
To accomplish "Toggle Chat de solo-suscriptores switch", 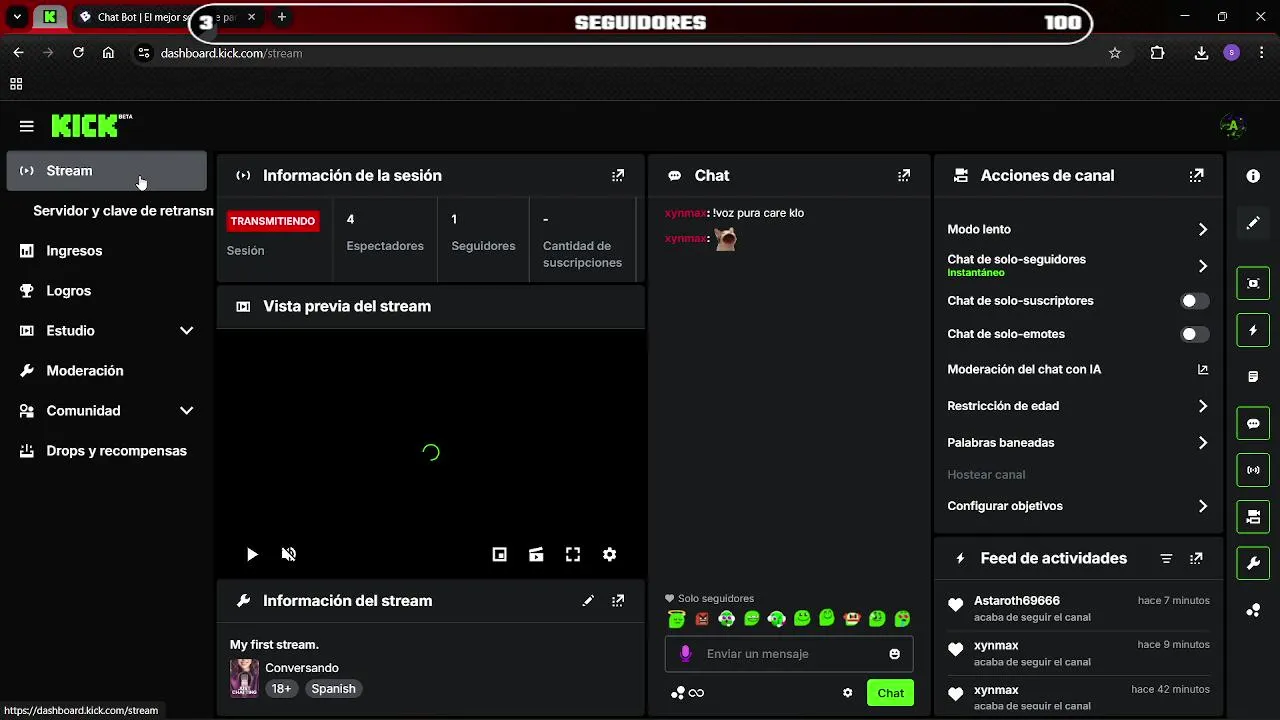I will coord(1194,301).
